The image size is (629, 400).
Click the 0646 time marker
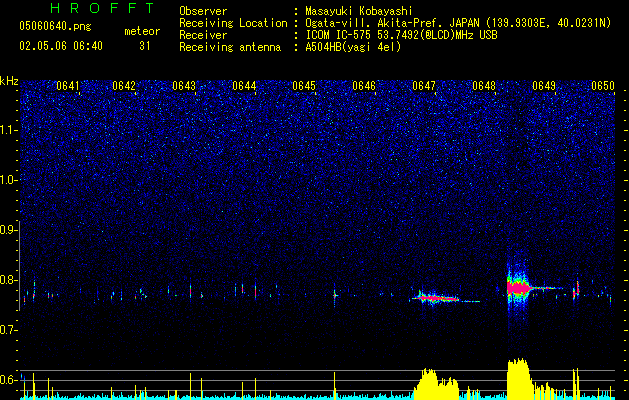pos(364,86)
